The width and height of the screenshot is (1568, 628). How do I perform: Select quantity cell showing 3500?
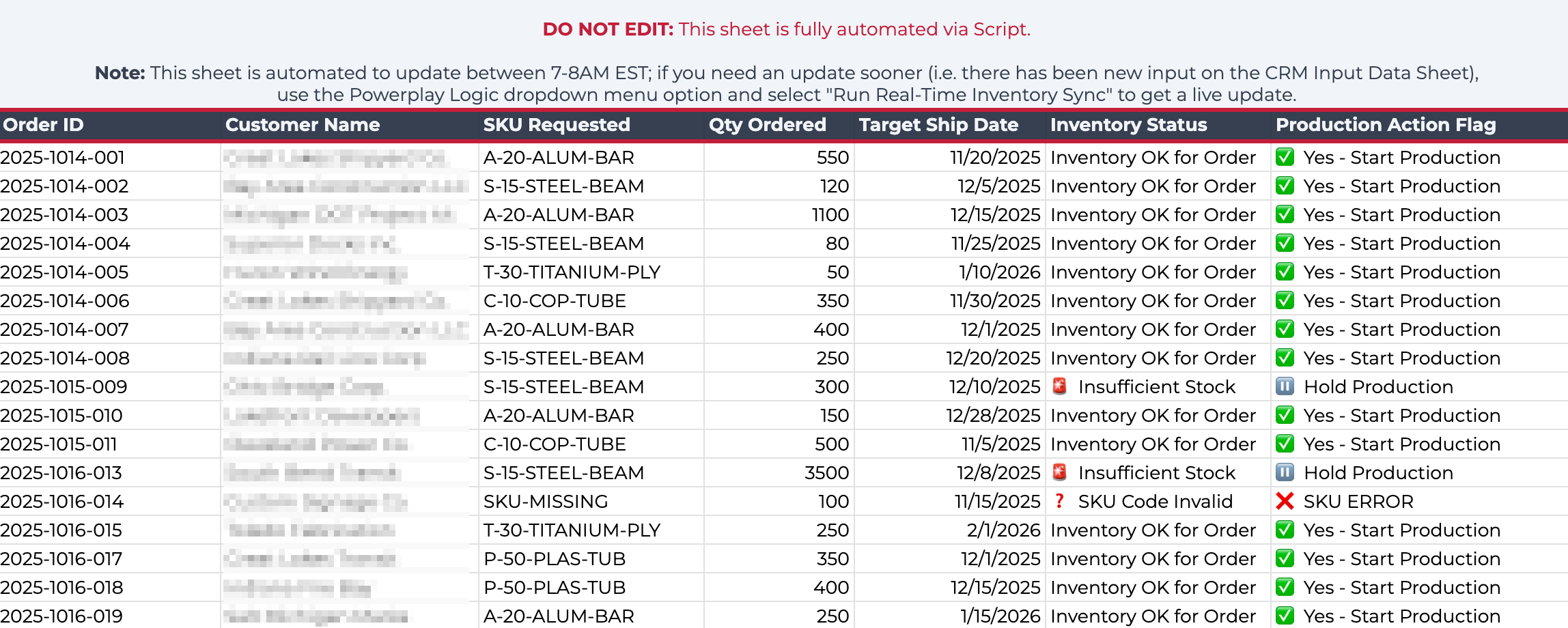(x=826, y=473)
